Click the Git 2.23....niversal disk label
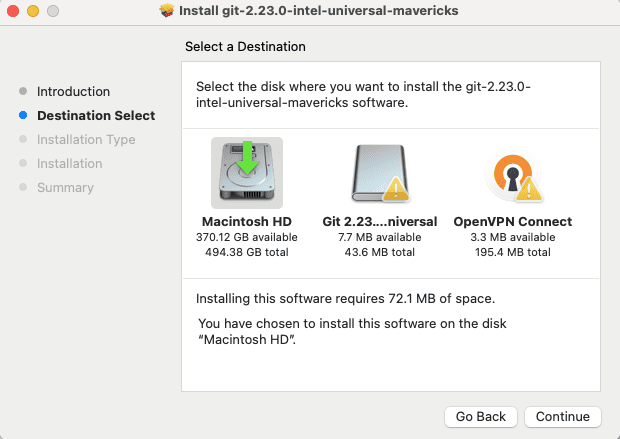Viewport: 620px width, 439px height. click(380, 222)
